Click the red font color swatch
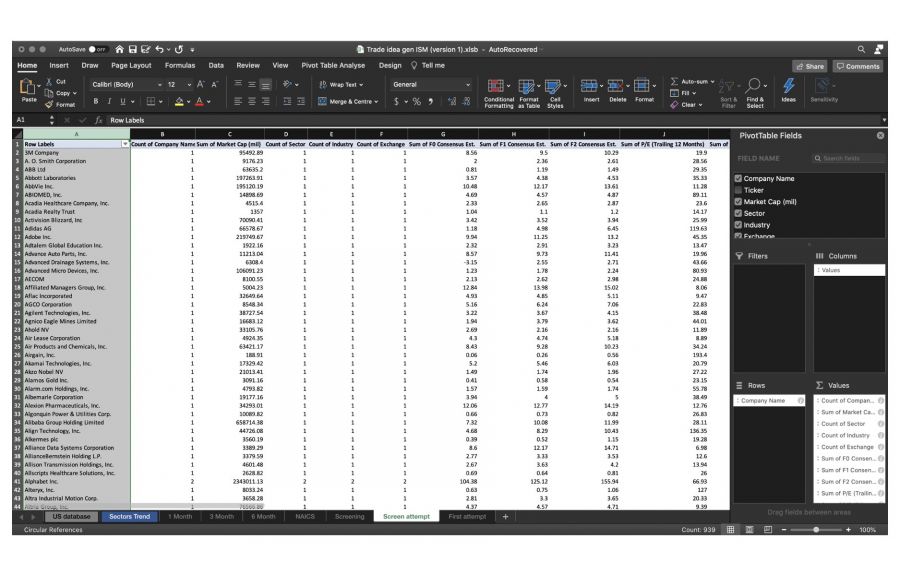The height and width of the screenshot is (576, 900). [x=199, y=102]
